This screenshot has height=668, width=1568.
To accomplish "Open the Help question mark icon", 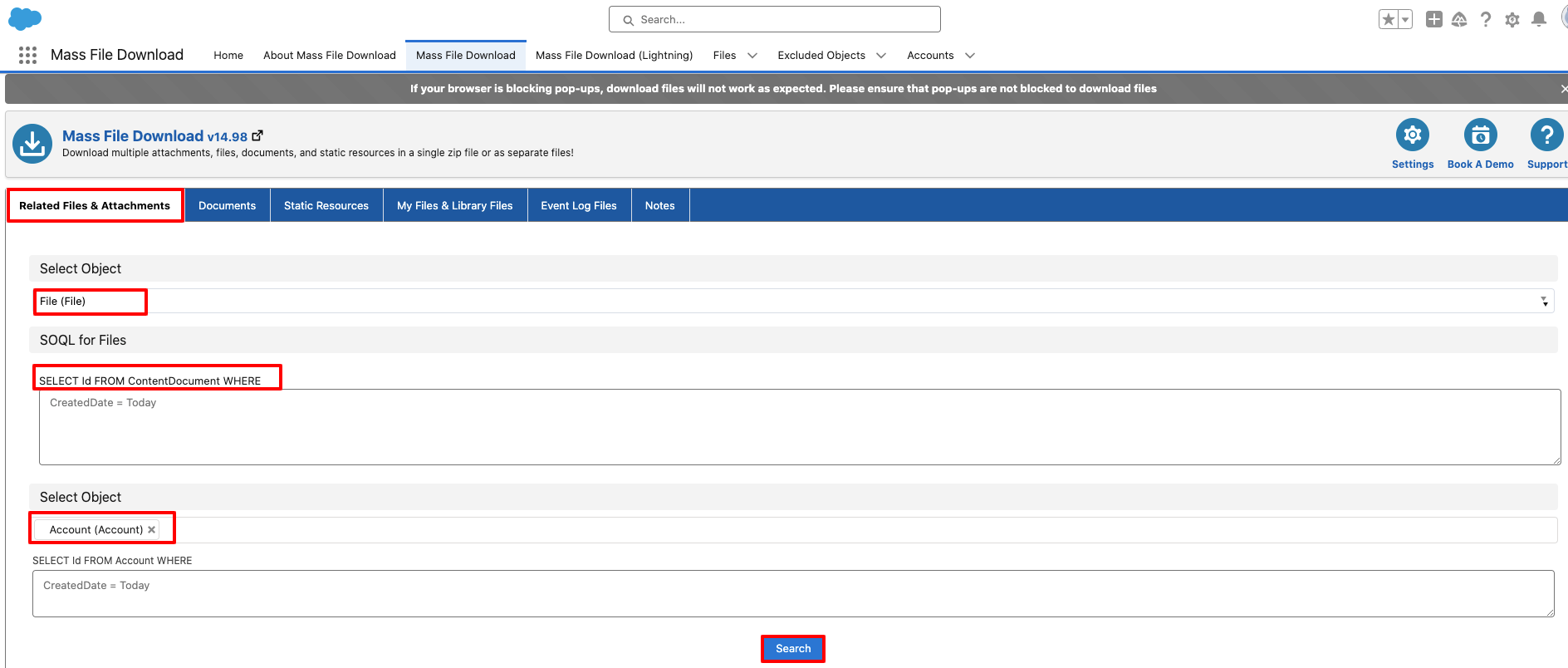I will click(x=1486, y=19).
